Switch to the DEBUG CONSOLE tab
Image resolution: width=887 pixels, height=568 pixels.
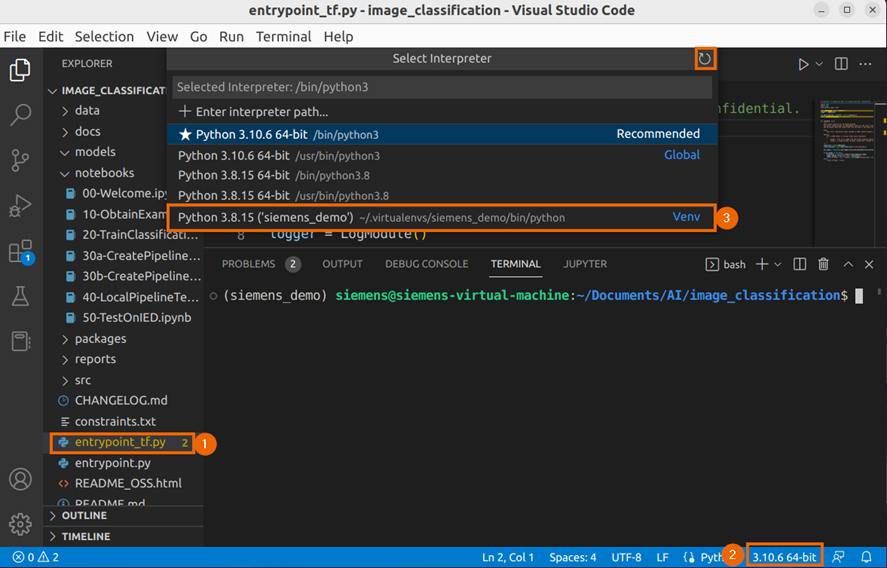[x=426, y=264]
